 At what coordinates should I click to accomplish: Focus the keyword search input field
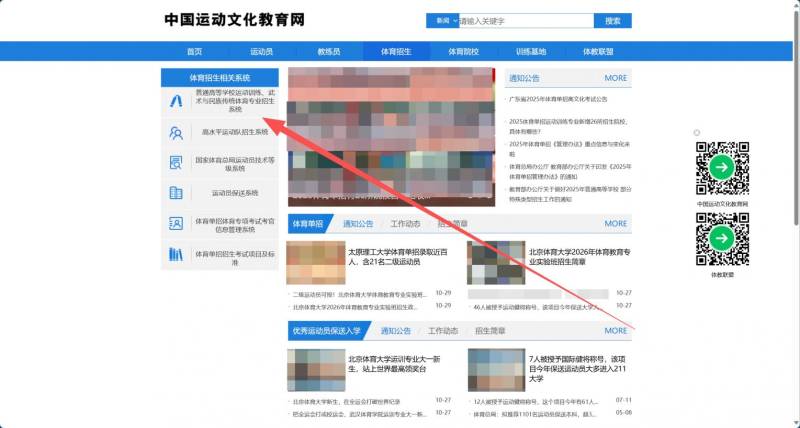525,20
